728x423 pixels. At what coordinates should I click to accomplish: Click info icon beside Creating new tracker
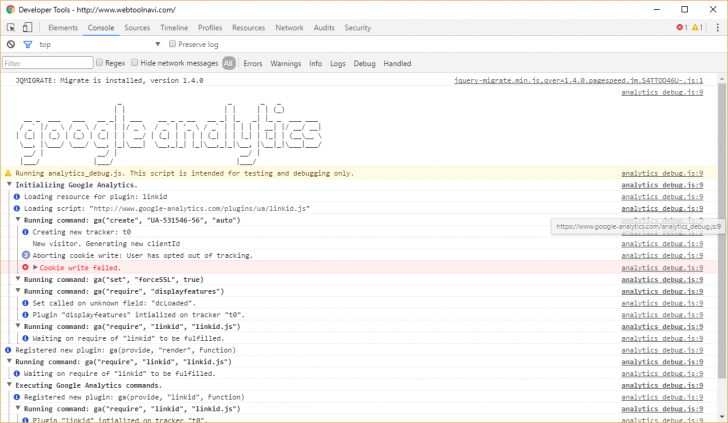[26, 232]
